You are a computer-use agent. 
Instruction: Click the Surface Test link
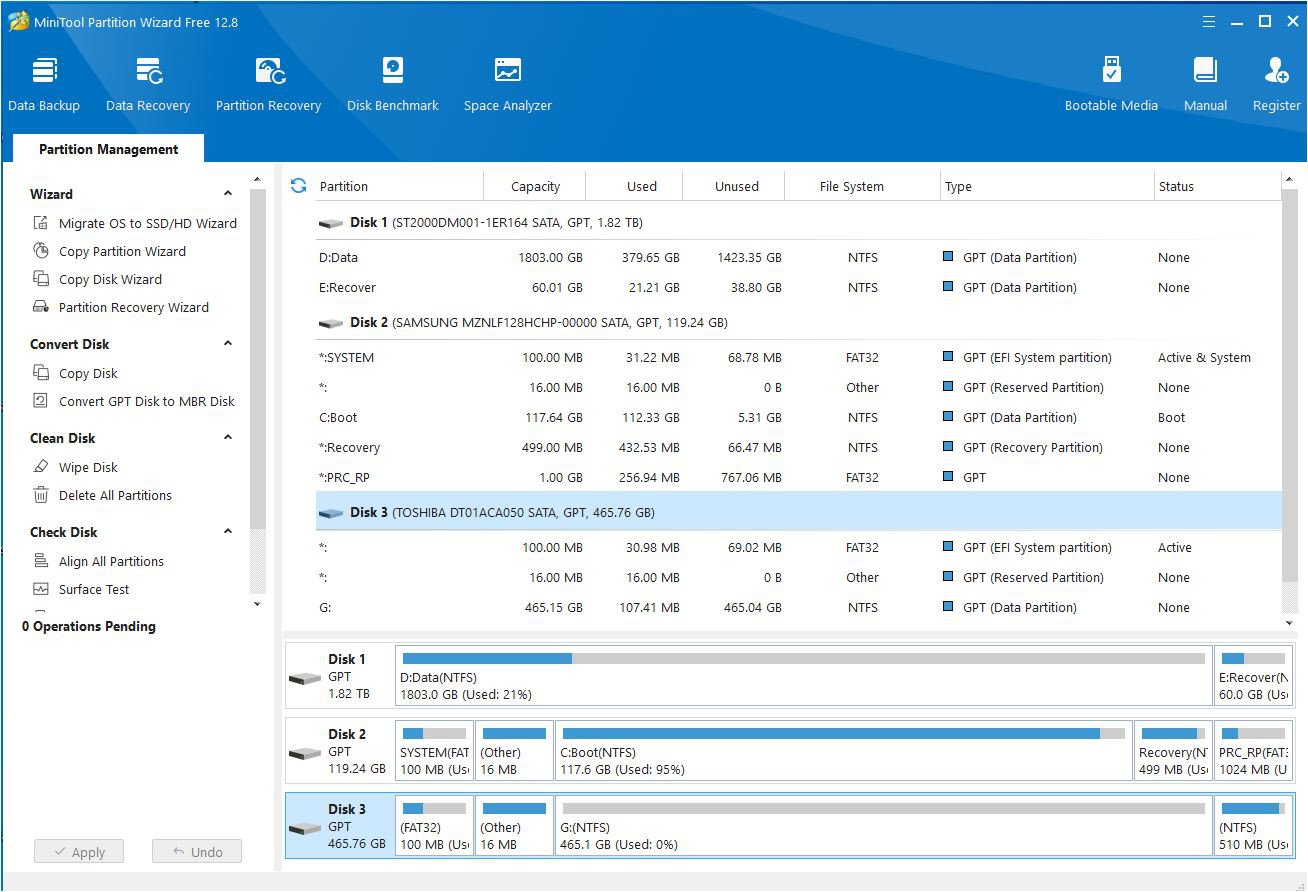(x=94, y=589)
